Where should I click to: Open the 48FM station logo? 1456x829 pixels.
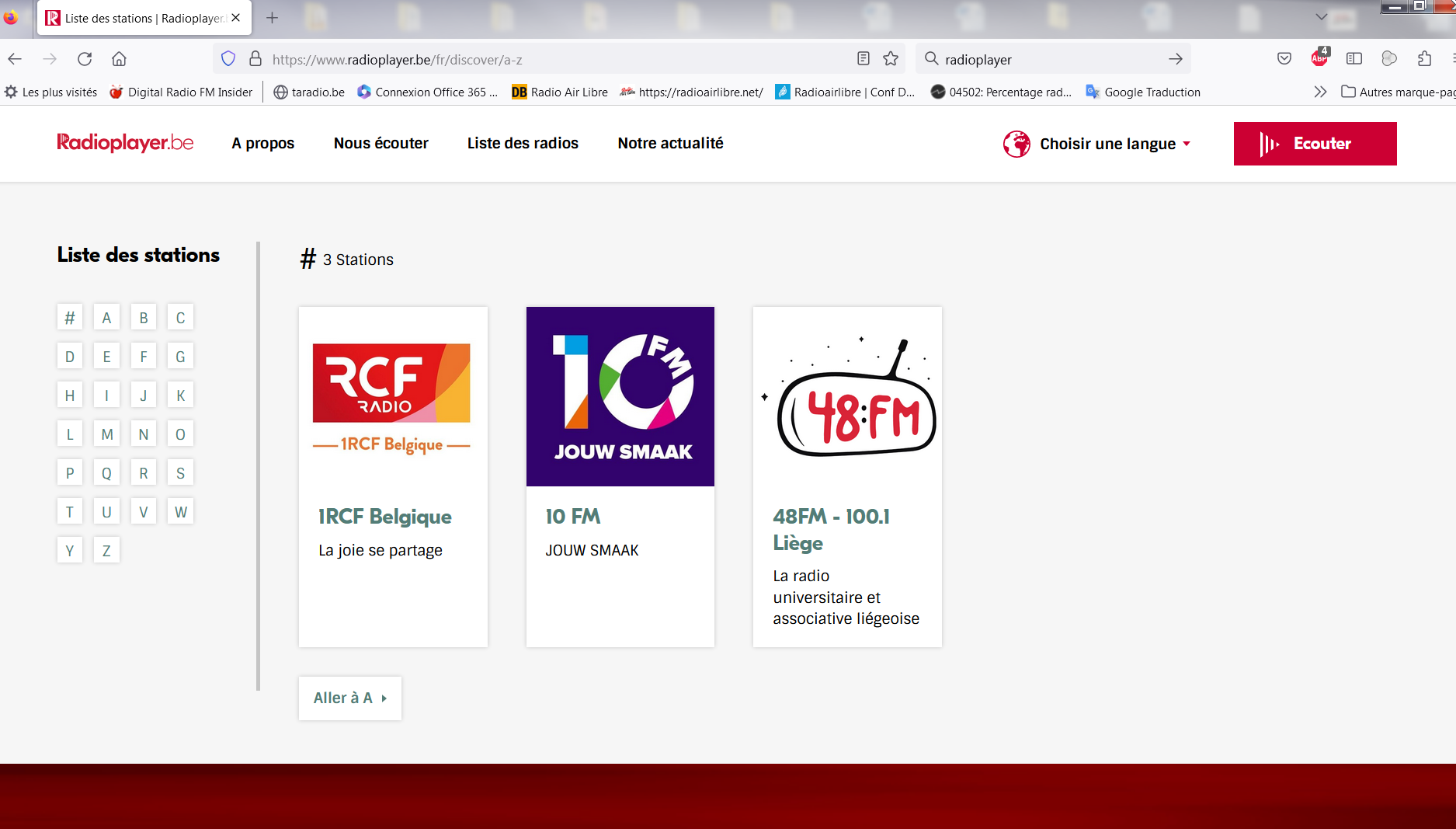click(x=848, y=396)
